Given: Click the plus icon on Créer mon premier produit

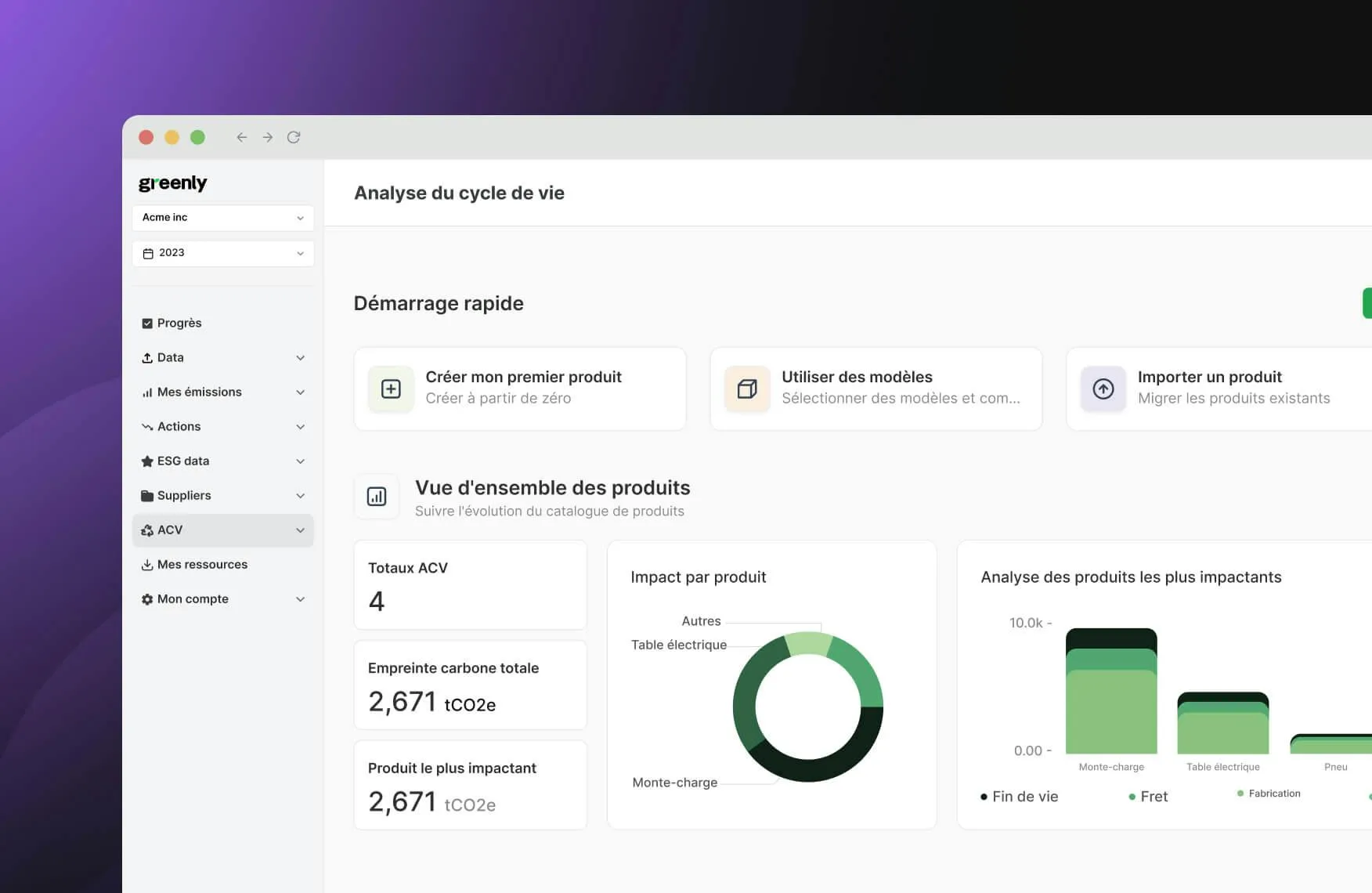Looking at the screenshot, I should 391,389.
